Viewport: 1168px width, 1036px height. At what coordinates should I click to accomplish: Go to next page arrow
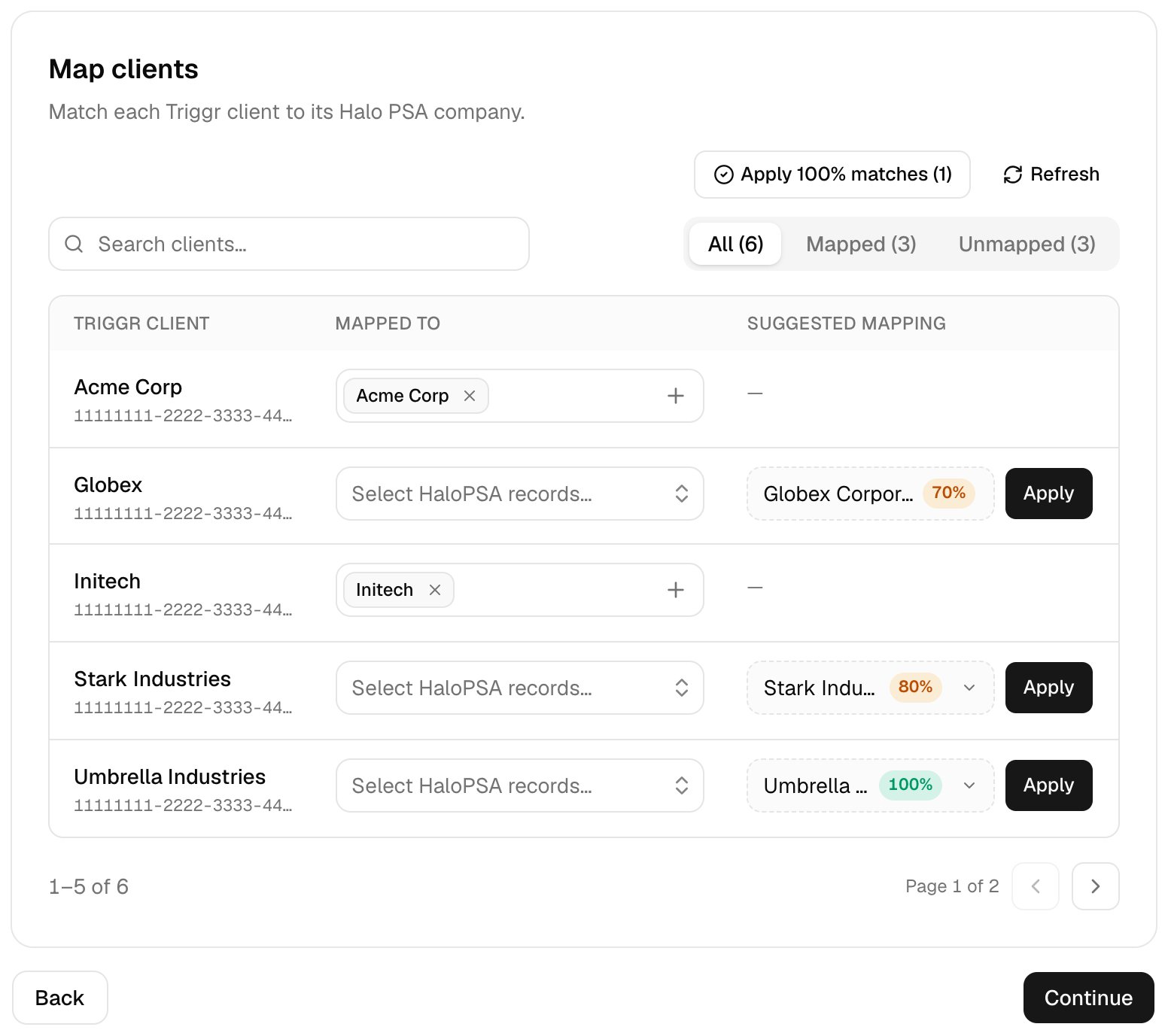click(1096, 886)
